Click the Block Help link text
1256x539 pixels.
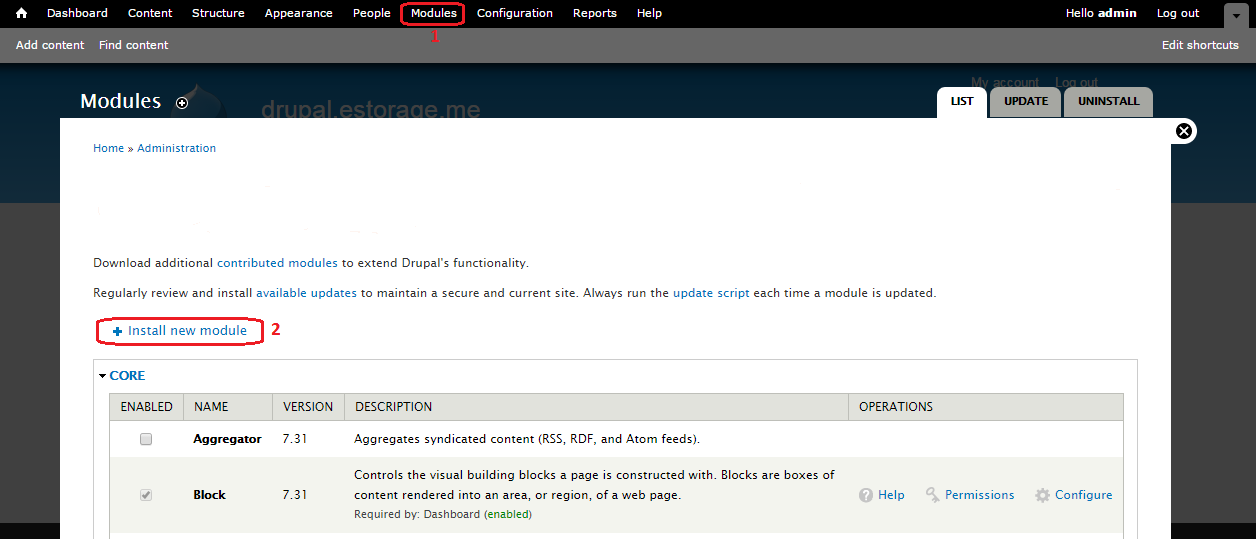tap(891, 495)
